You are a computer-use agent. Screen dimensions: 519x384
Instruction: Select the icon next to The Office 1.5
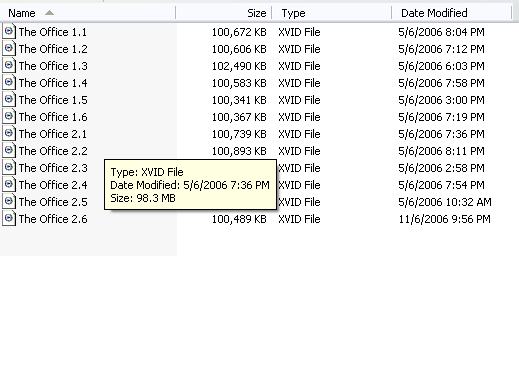(x=9, y=100)
